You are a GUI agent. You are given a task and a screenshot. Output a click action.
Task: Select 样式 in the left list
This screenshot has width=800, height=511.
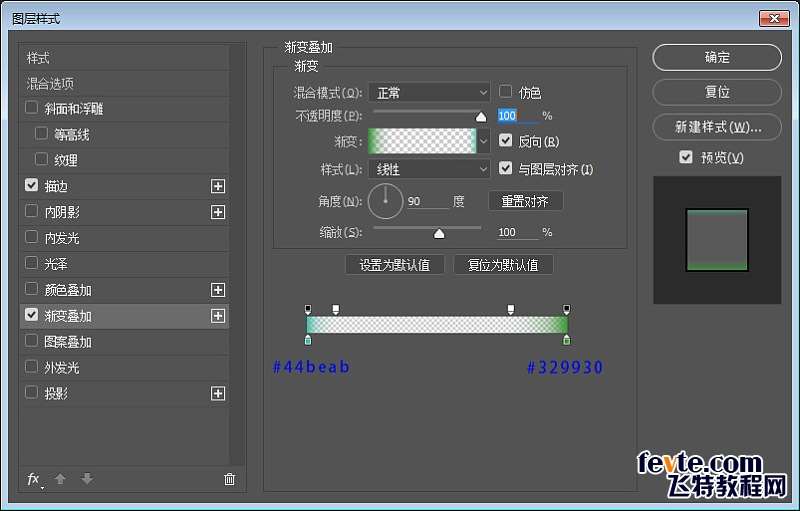124,58
